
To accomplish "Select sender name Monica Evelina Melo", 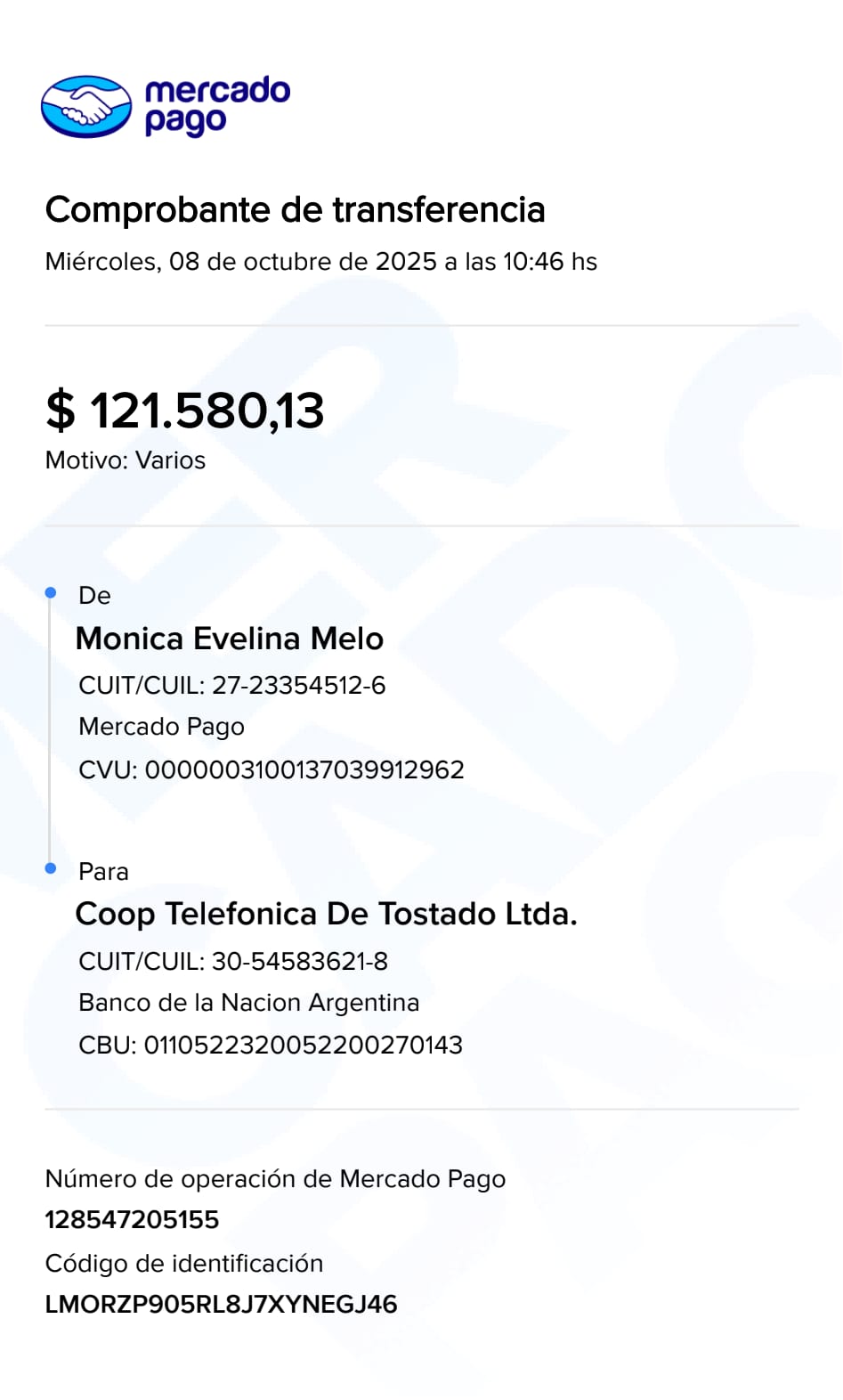I will 230,639.
